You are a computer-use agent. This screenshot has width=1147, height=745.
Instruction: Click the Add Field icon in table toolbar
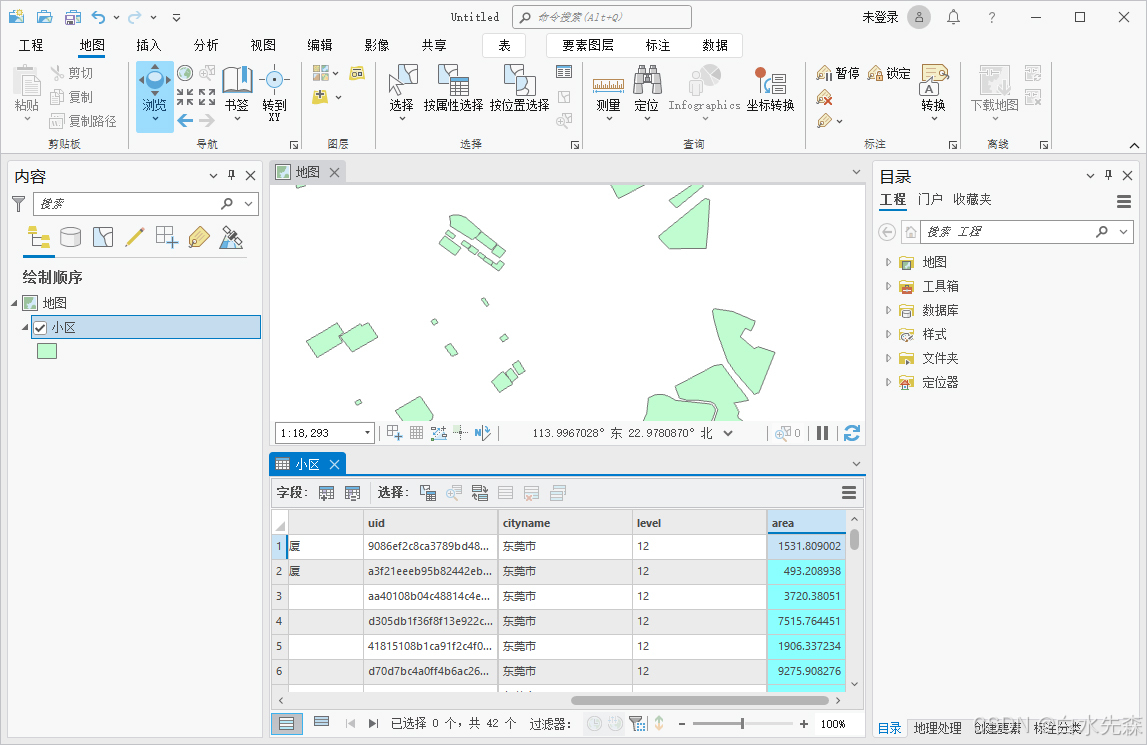(x=326, y=493)
